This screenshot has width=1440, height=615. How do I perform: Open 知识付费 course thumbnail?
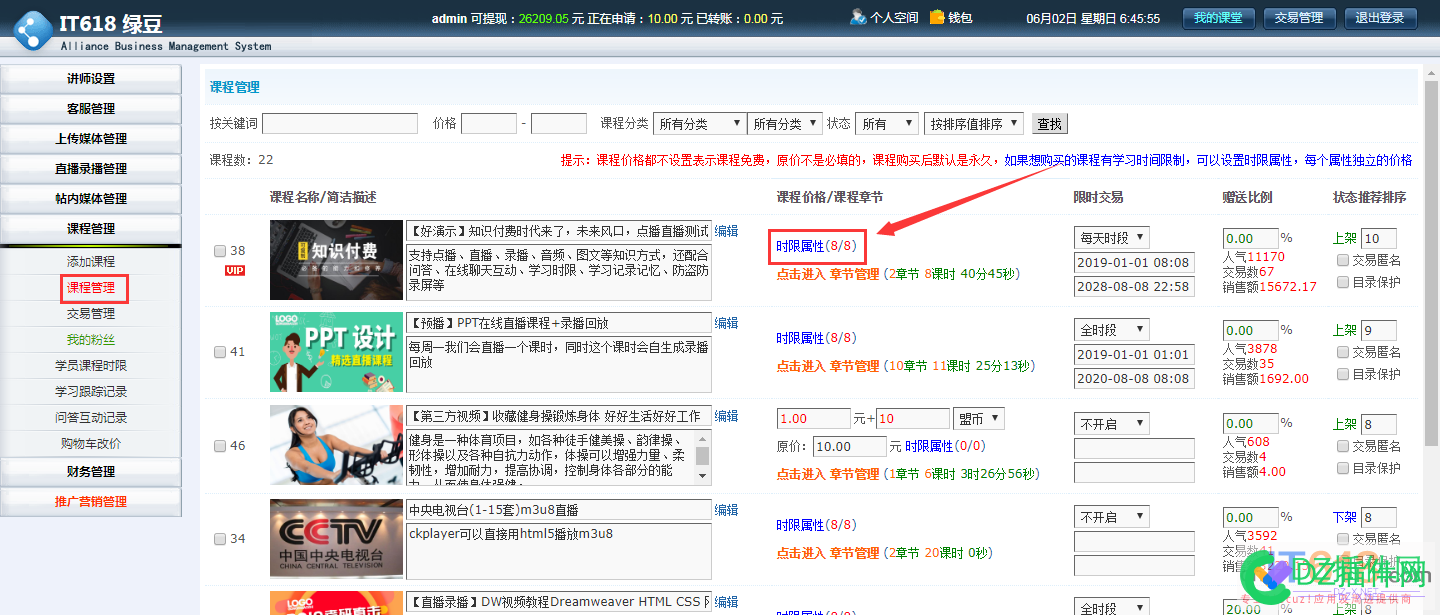[336, 260]
